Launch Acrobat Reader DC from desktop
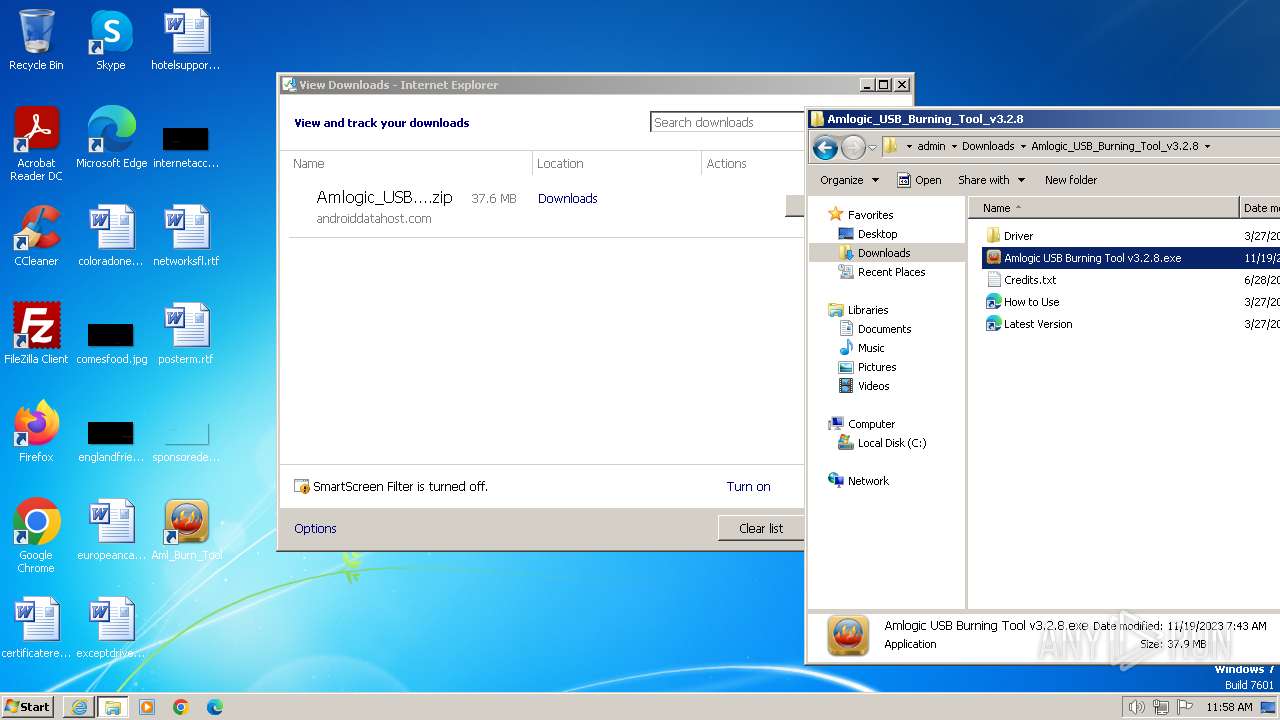 point(36,144)
